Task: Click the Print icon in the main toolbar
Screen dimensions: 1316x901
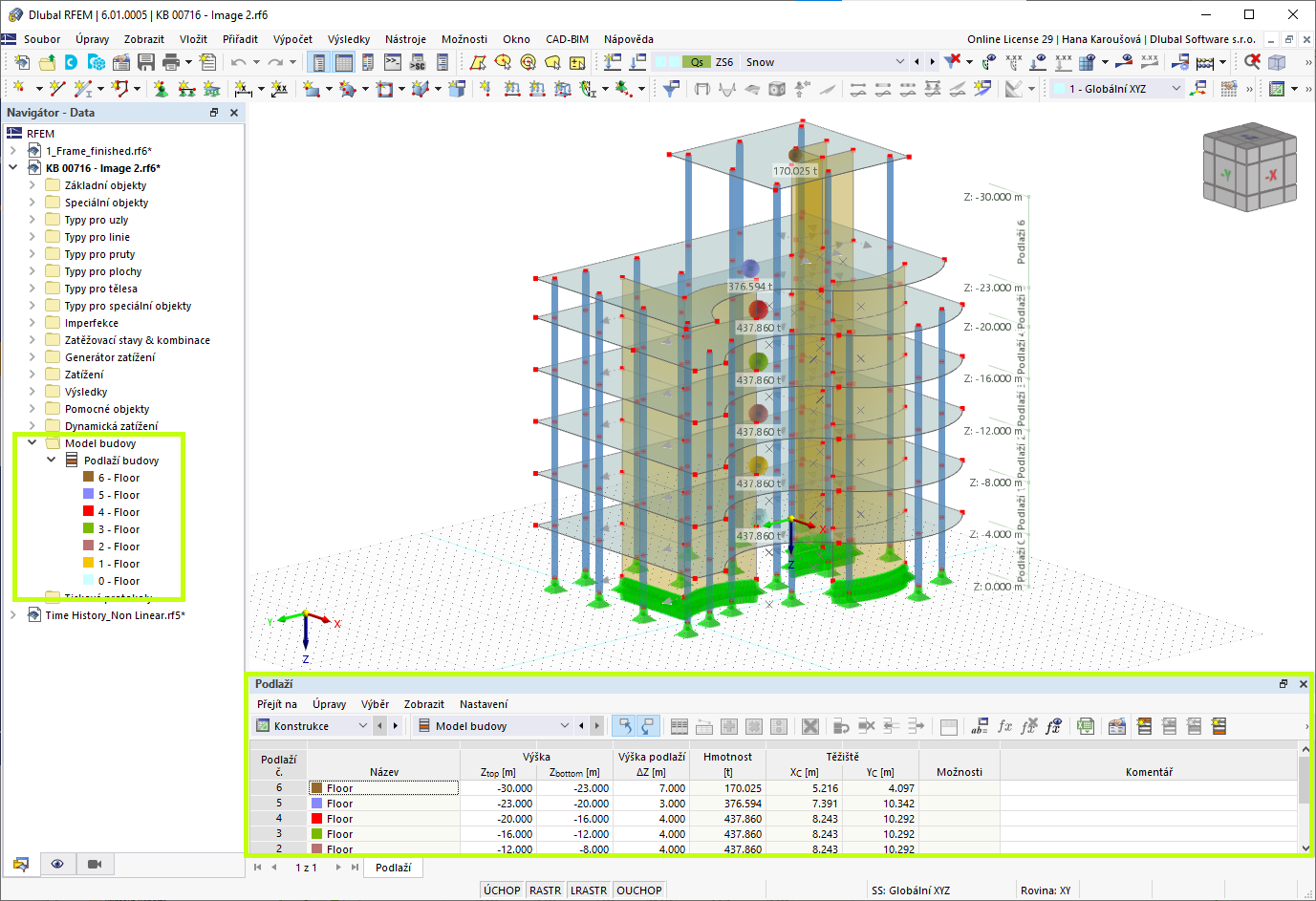Action: (x=172, y=60)
